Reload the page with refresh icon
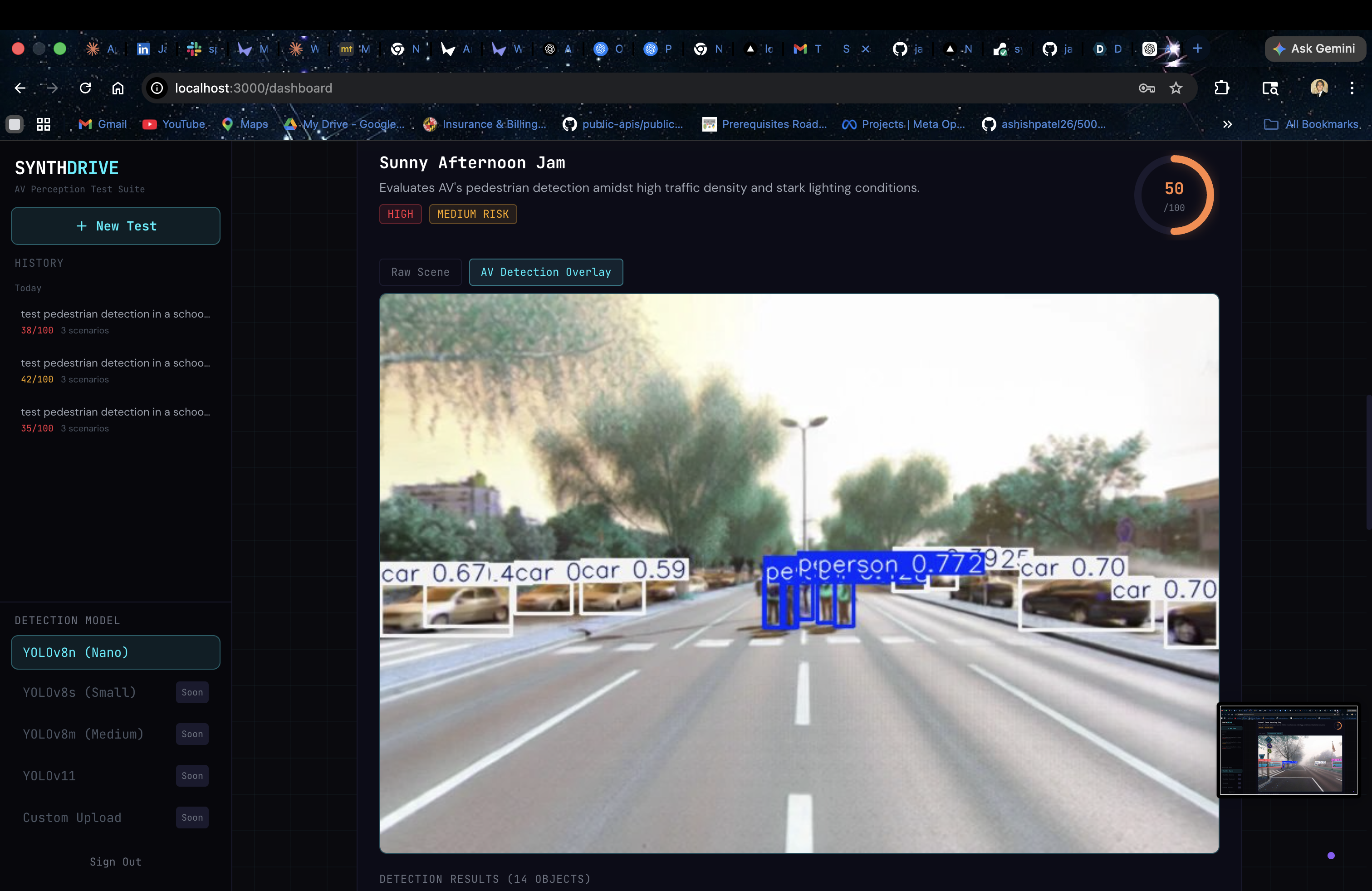This screenshot has width=1372, height=891. pyautogui.click(x=85, y=88)
